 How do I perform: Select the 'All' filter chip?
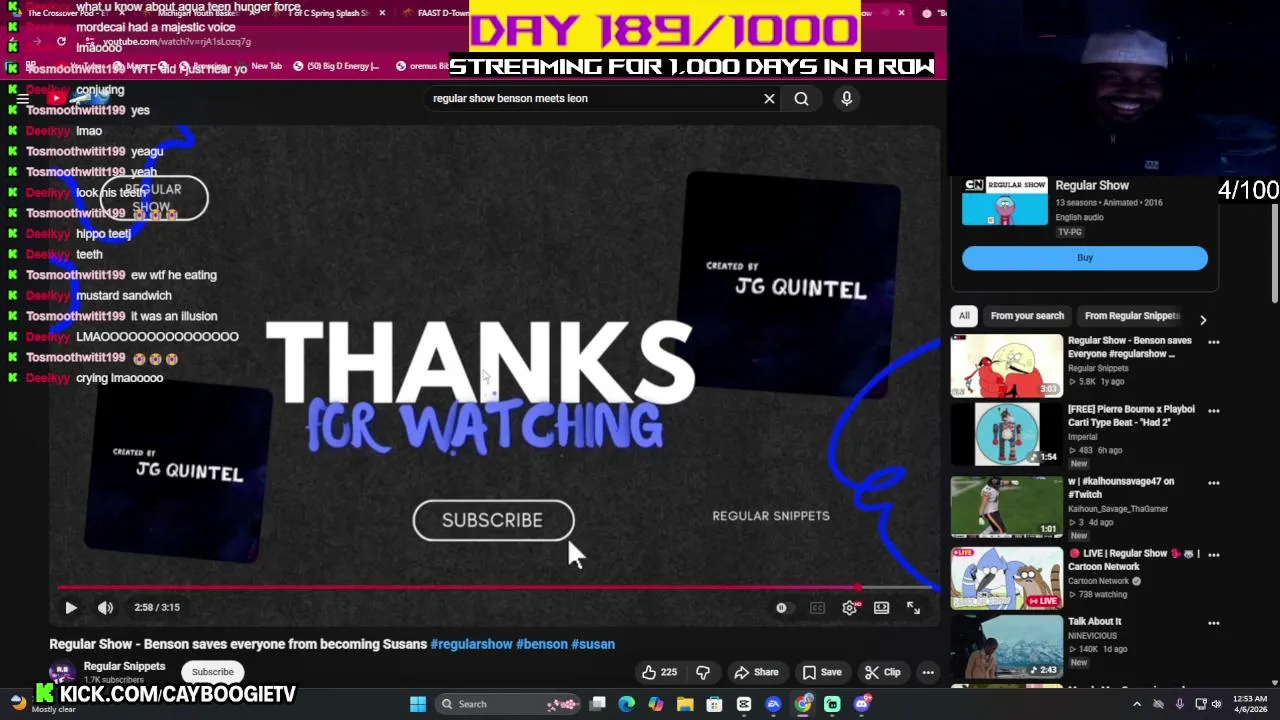tap(964, 316)
